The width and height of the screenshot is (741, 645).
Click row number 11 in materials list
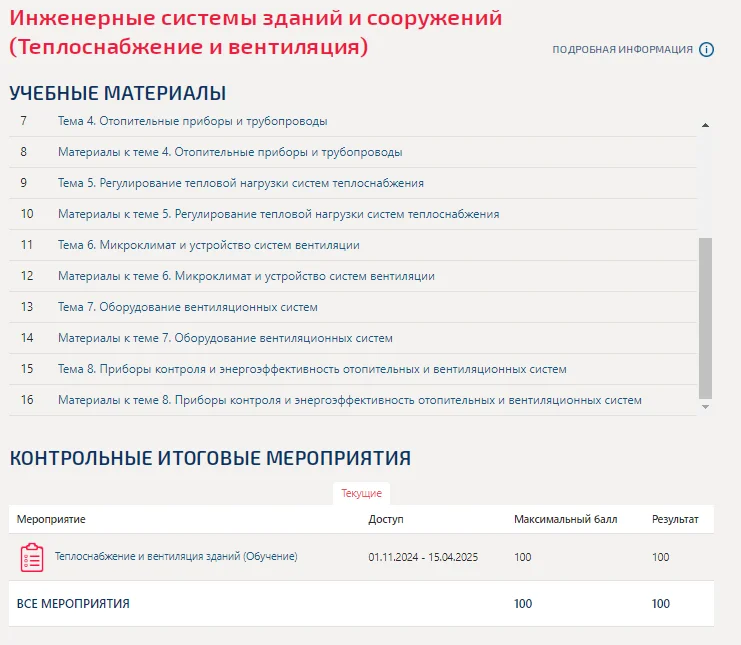[x=26, y=245]
